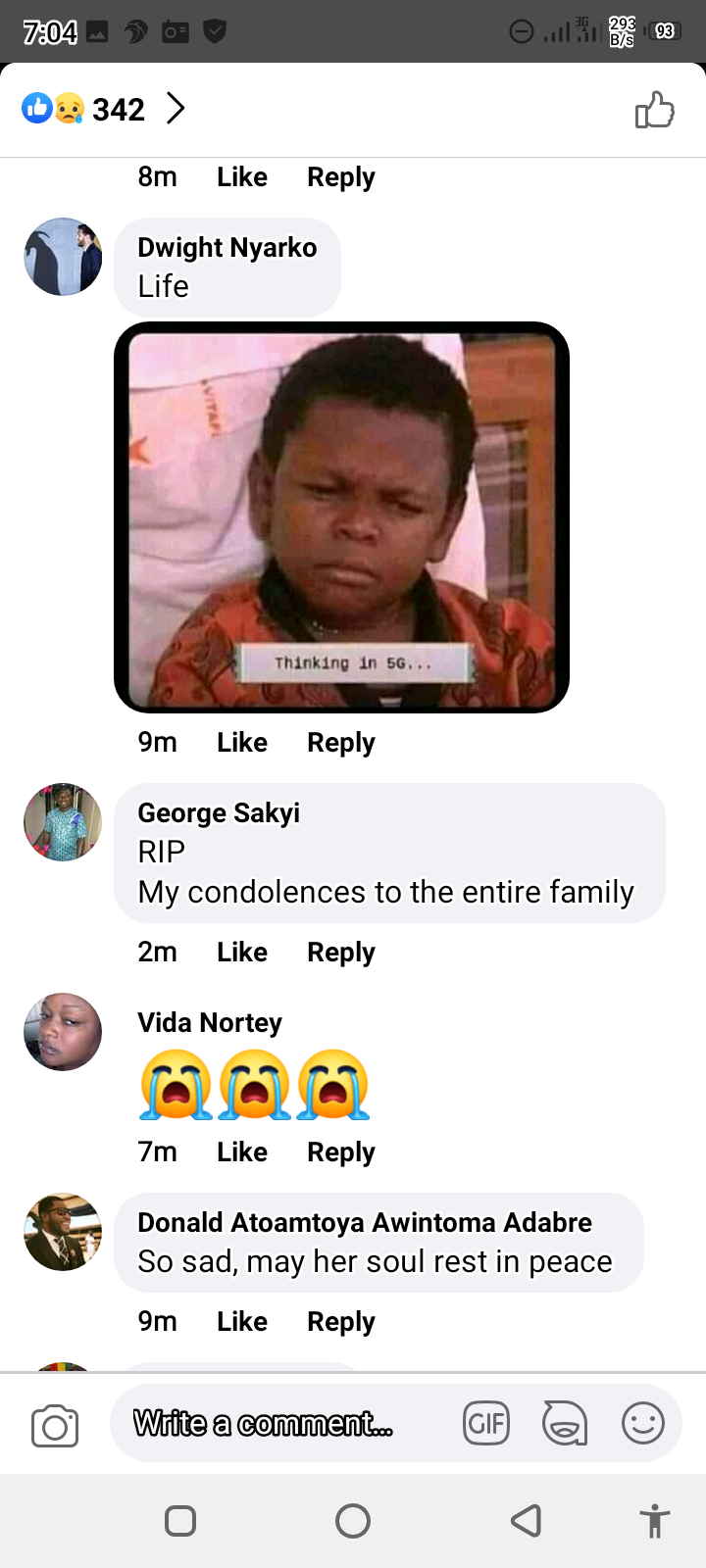Screen dimensions: 706x1568
Task: View reaction emojis next to 342
Action: 53,109
